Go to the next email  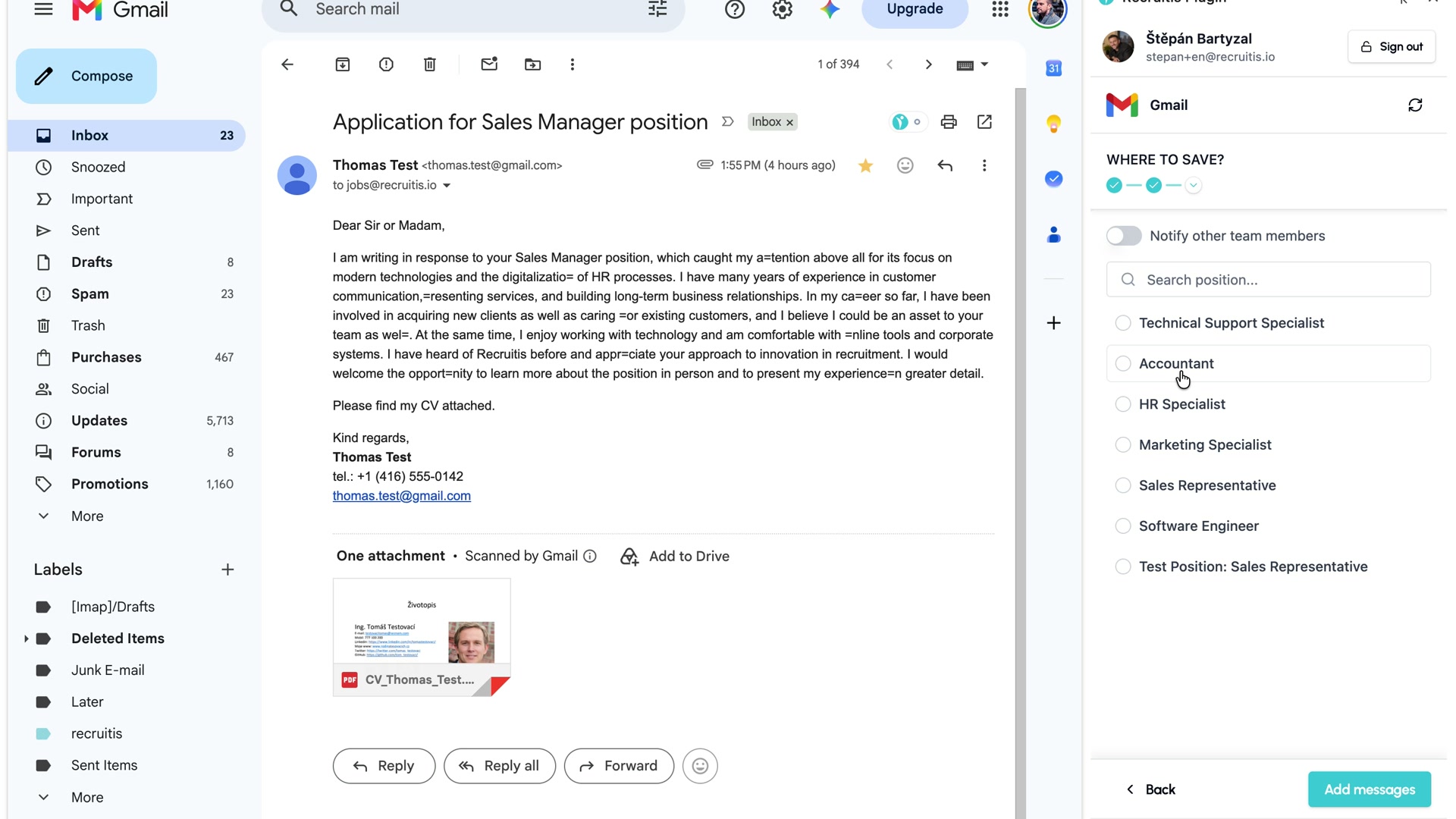[x=928, y=64]
